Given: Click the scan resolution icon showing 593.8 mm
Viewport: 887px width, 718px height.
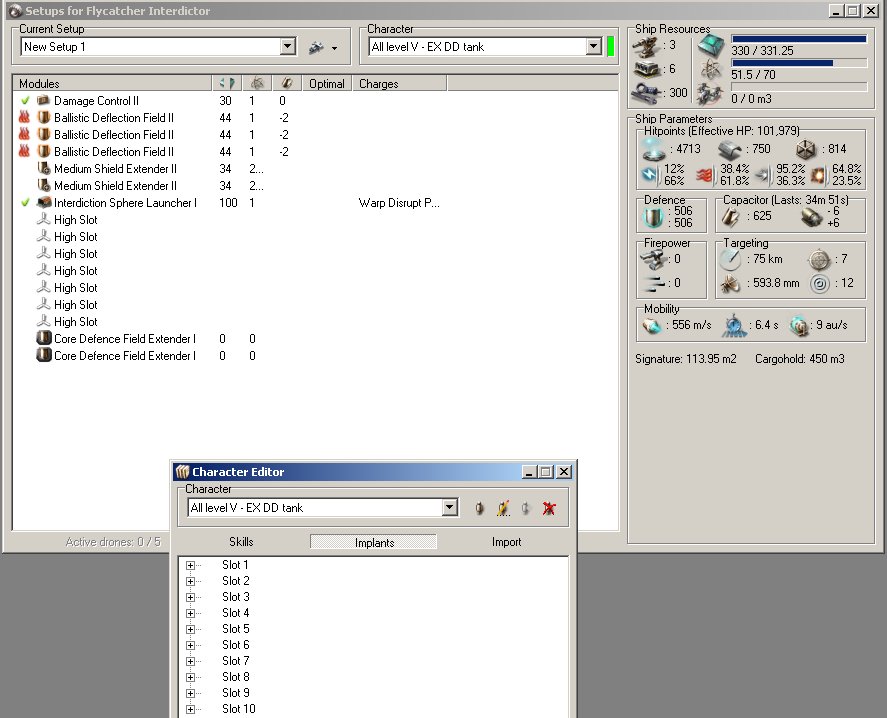Looking at the screenshot, I should pos(730,283).
